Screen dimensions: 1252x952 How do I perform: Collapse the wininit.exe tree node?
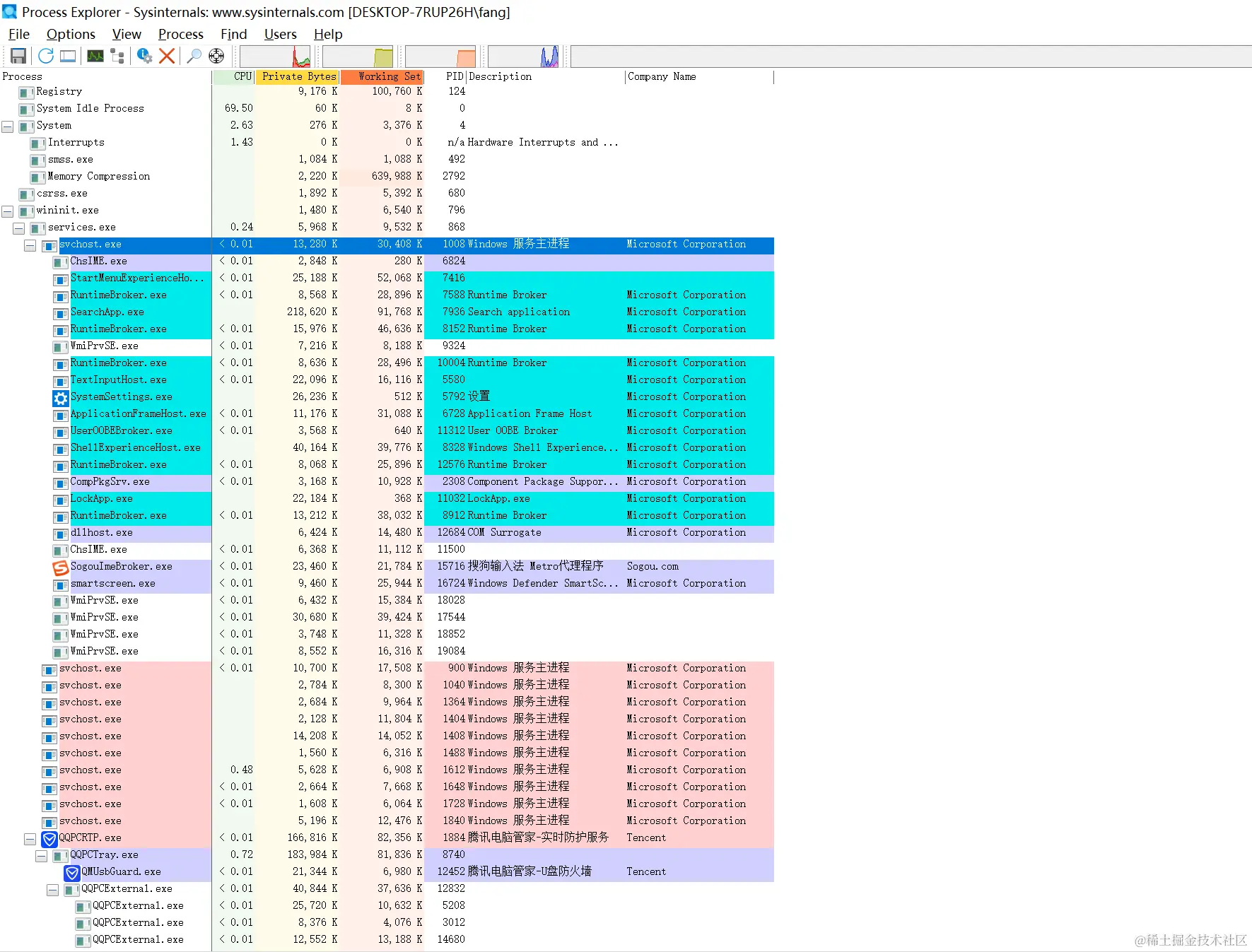tap(8, 211)
